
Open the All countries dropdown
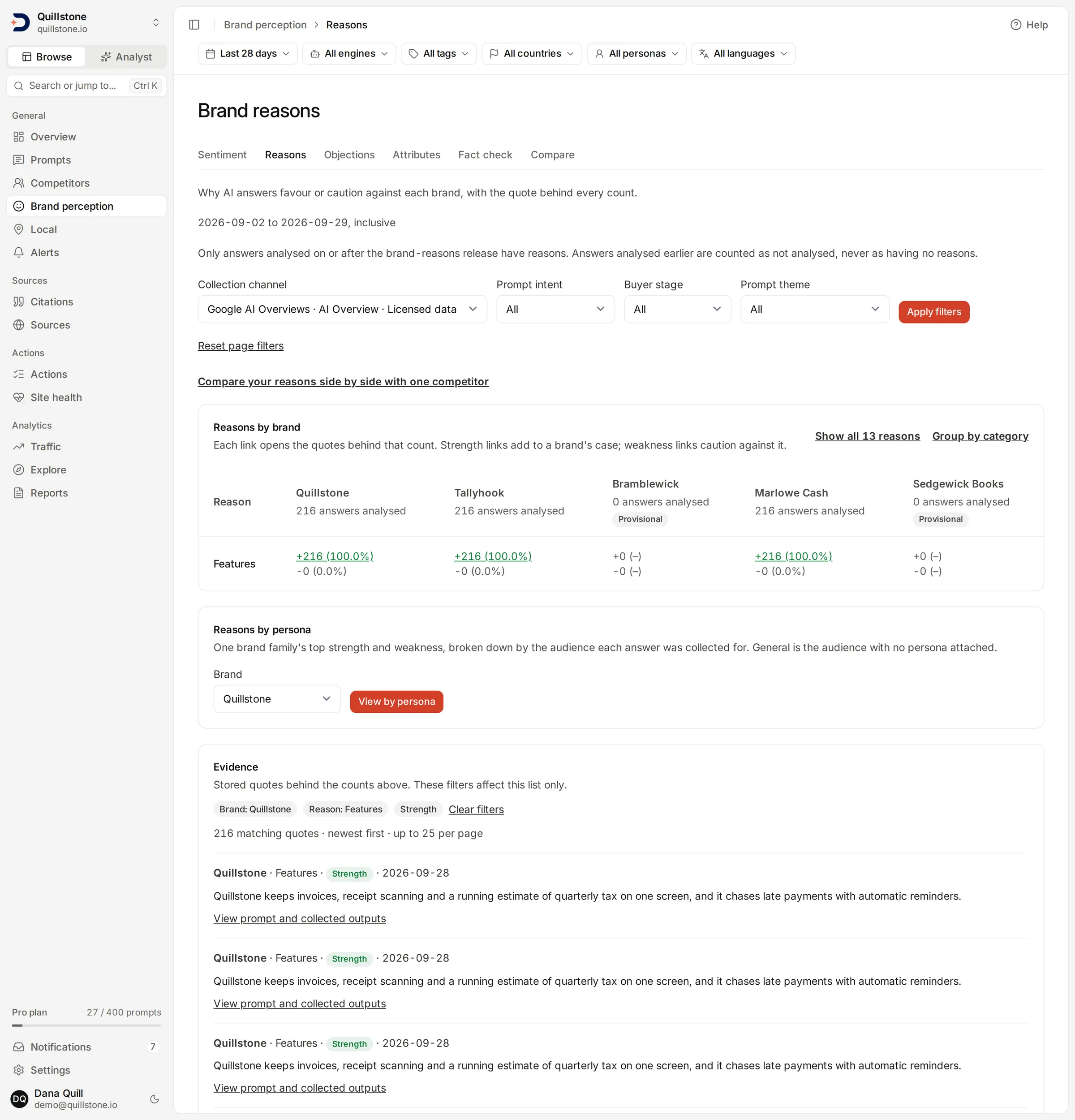point(532,54)
